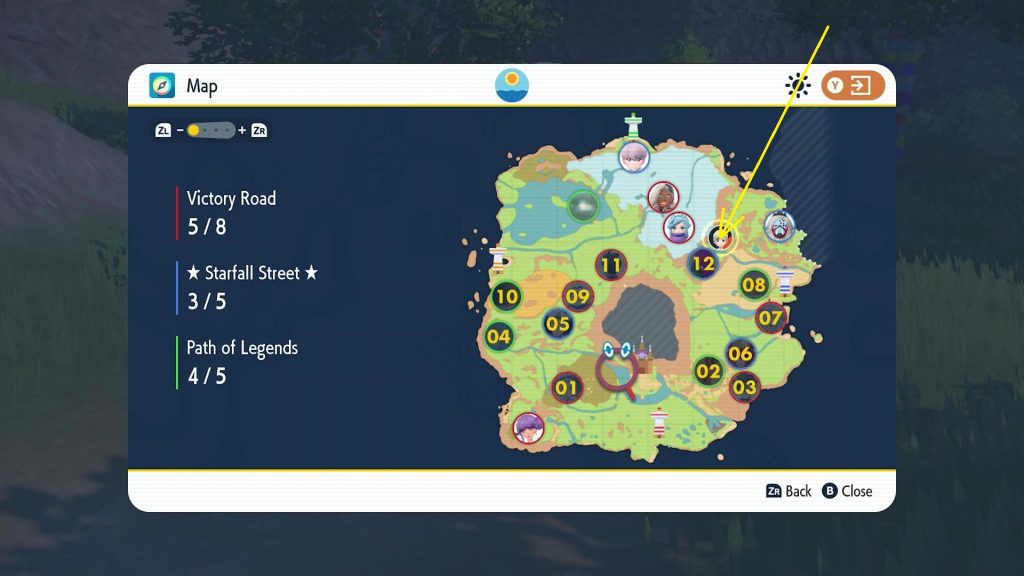Screen dimensions: 1024x576
Task: Select the purple-haired portrait in southwest
Action: 528,428
